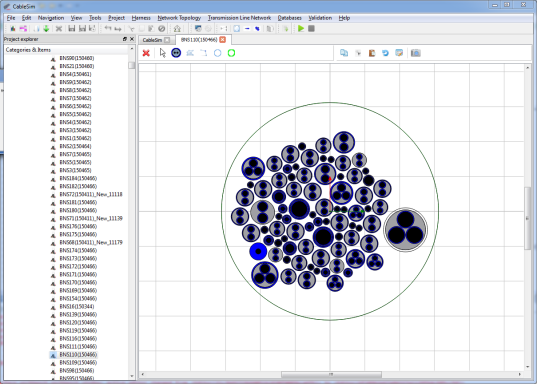Click the dimmed rectangle corner tool
537x384 pixels.
pyautogui.click(x=204, y=53)
